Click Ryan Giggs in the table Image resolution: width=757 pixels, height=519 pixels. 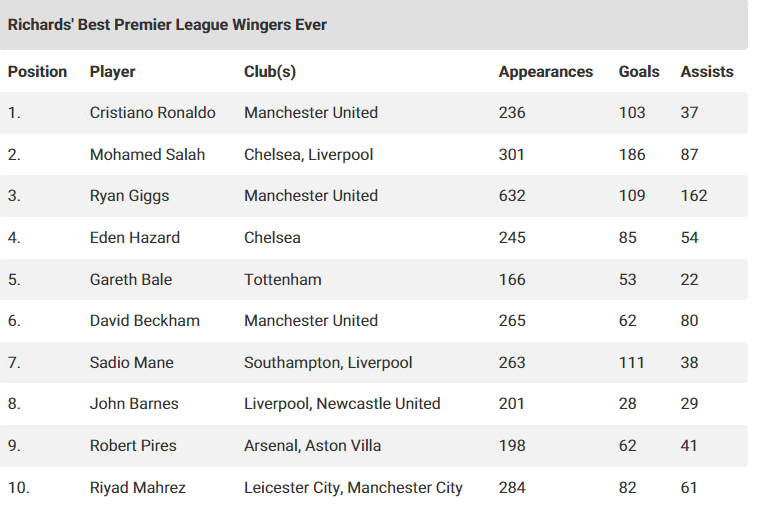129,196
